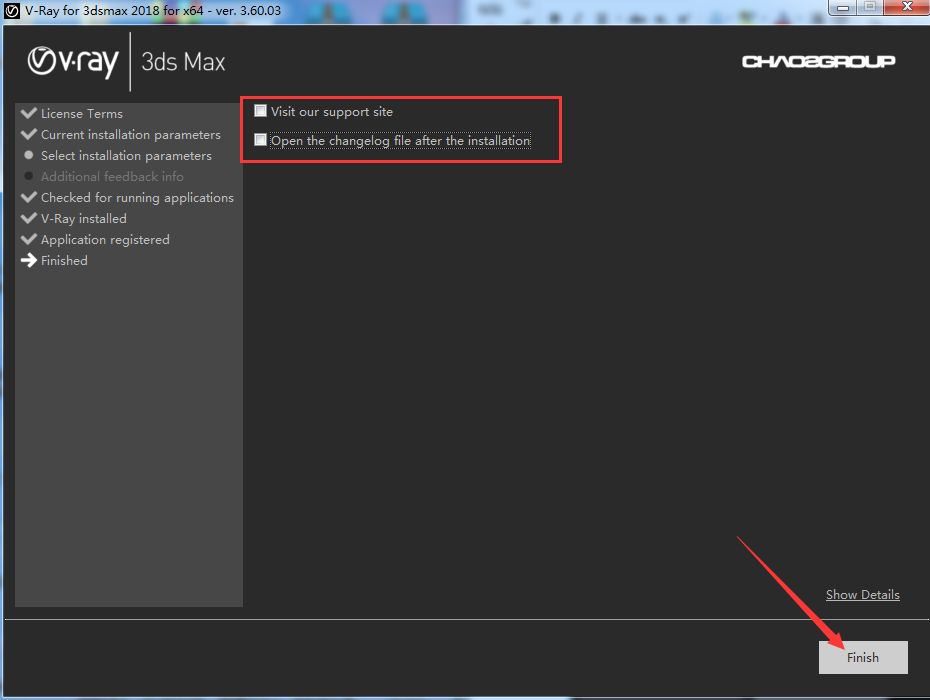930x700 pixels.
Task: Minimize the V-Ray installer window
Action: click(x=842, y=7)
